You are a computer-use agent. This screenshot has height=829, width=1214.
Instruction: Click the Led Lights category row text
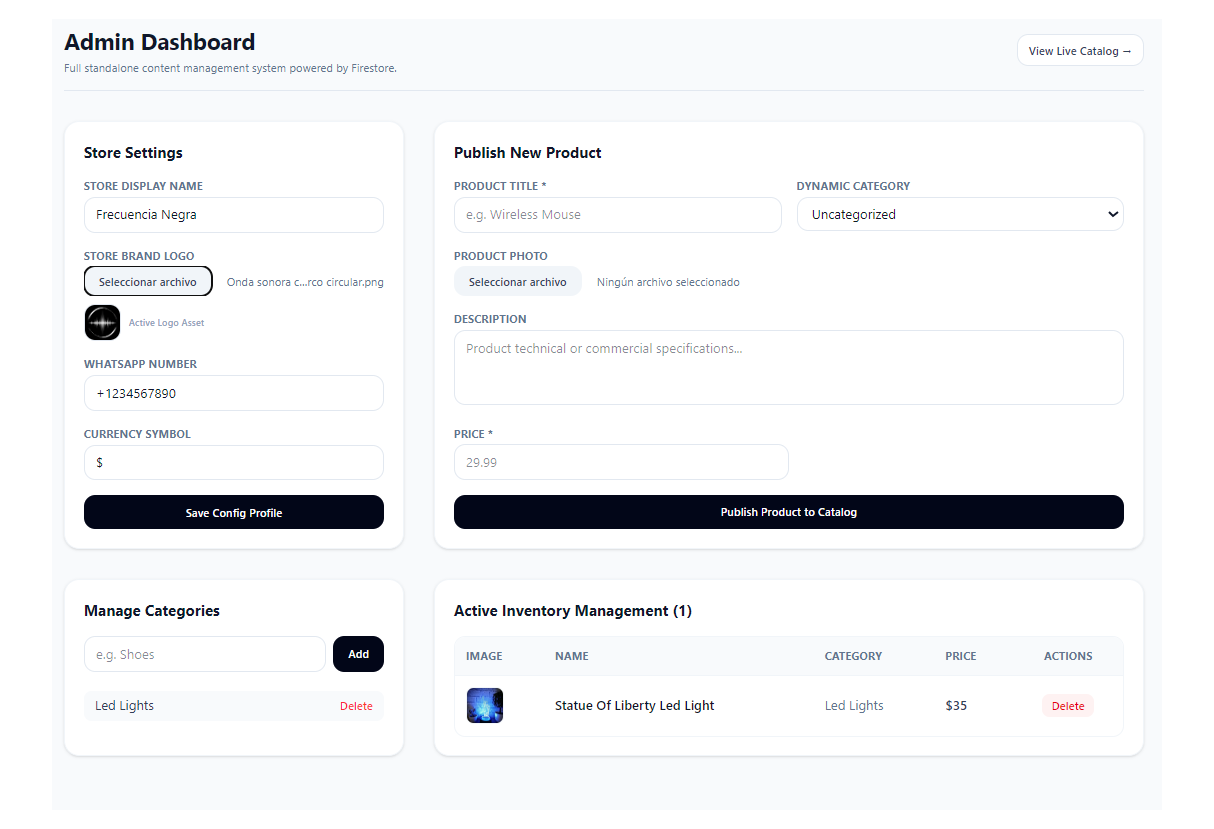(125, 705)
